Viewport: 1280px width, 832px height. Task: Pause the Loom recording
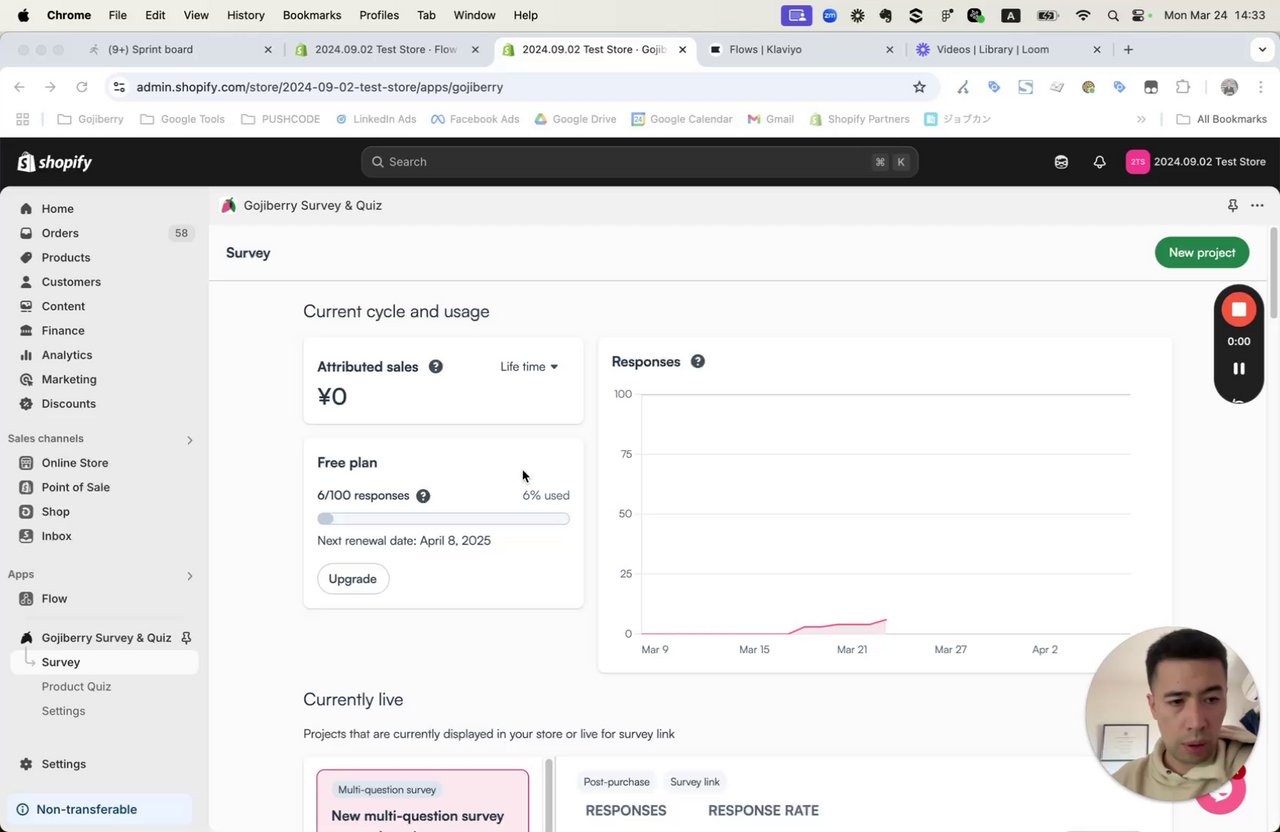1238,369
